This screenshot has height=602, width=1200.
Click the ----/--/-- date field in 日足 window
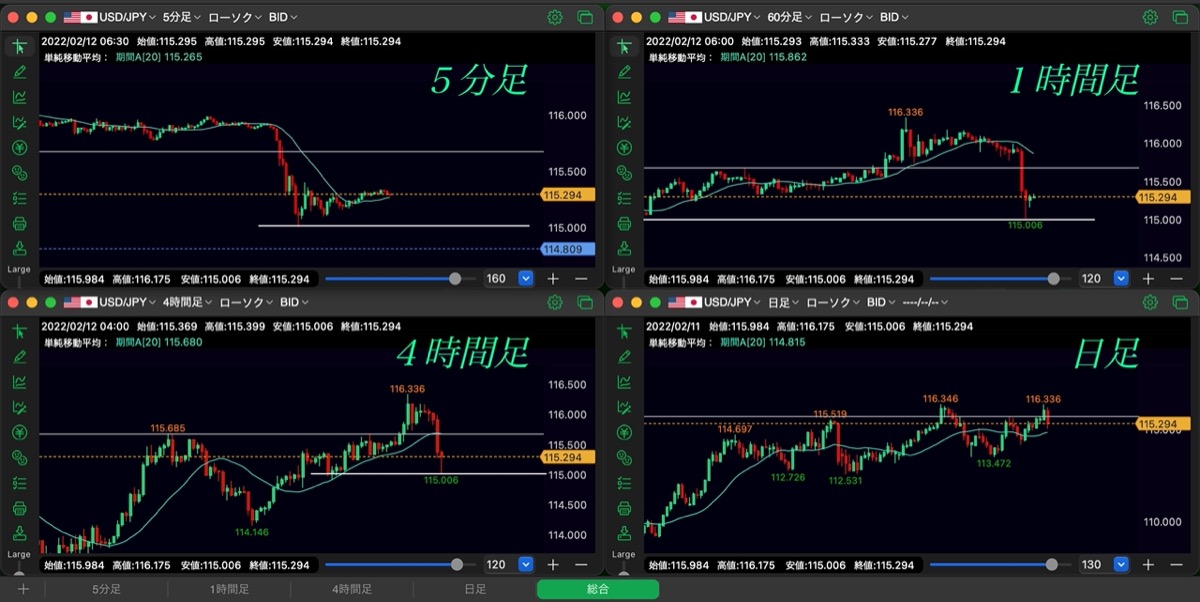921,302
